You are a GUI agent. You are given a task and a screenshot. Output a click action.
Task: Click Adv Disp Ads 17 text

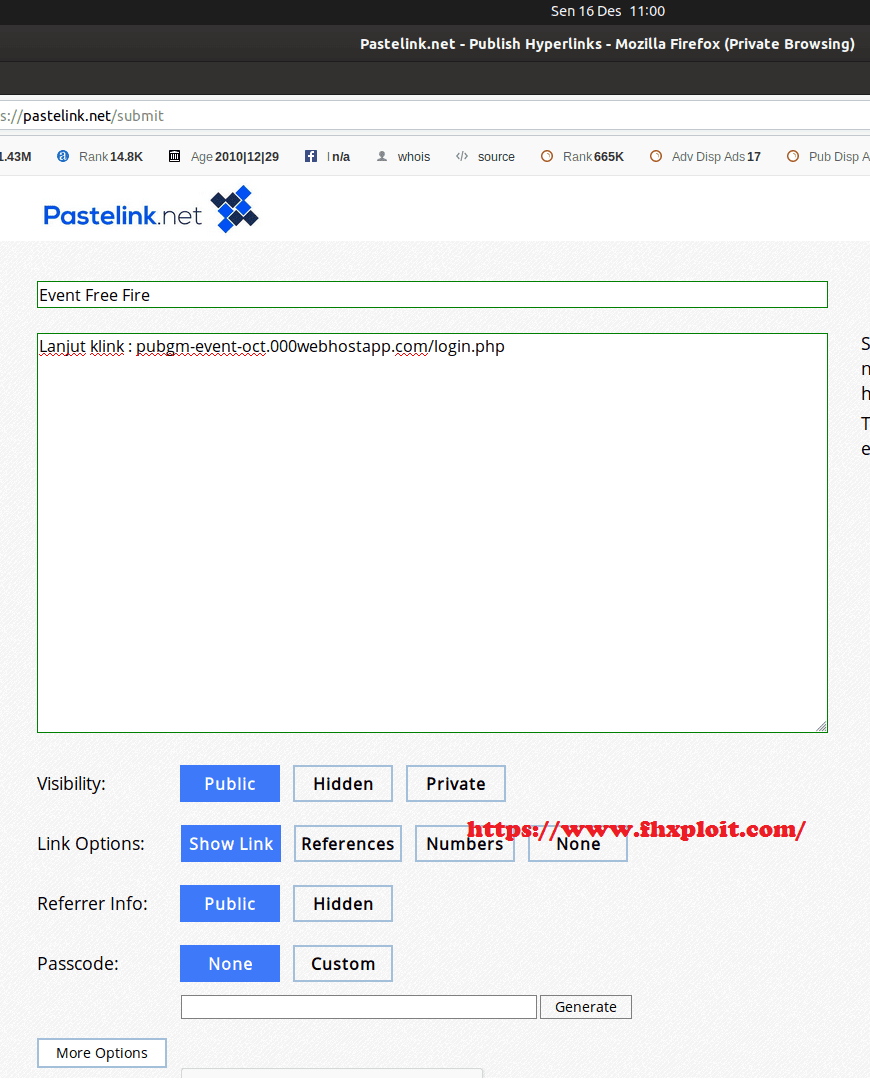tap(716, 157)
